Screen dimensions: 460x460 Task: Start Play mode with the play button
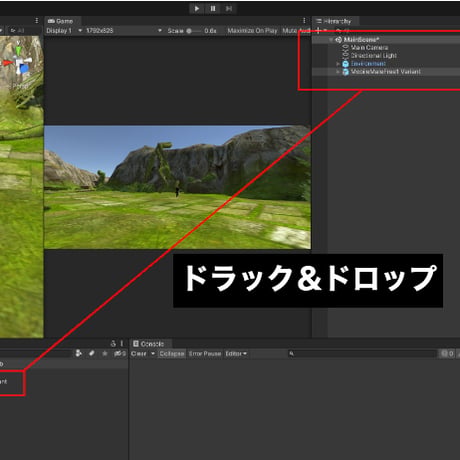[197, 8]
